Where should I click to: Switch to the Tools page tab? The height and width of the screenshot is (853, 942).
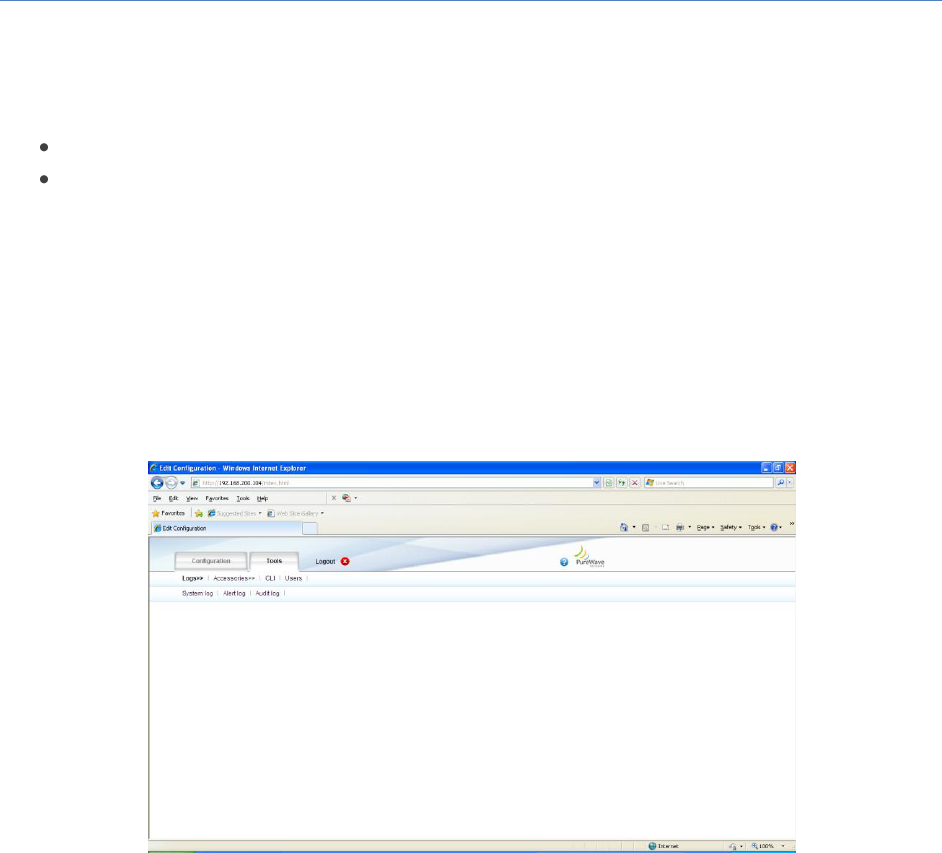click(x=274, y=561)
